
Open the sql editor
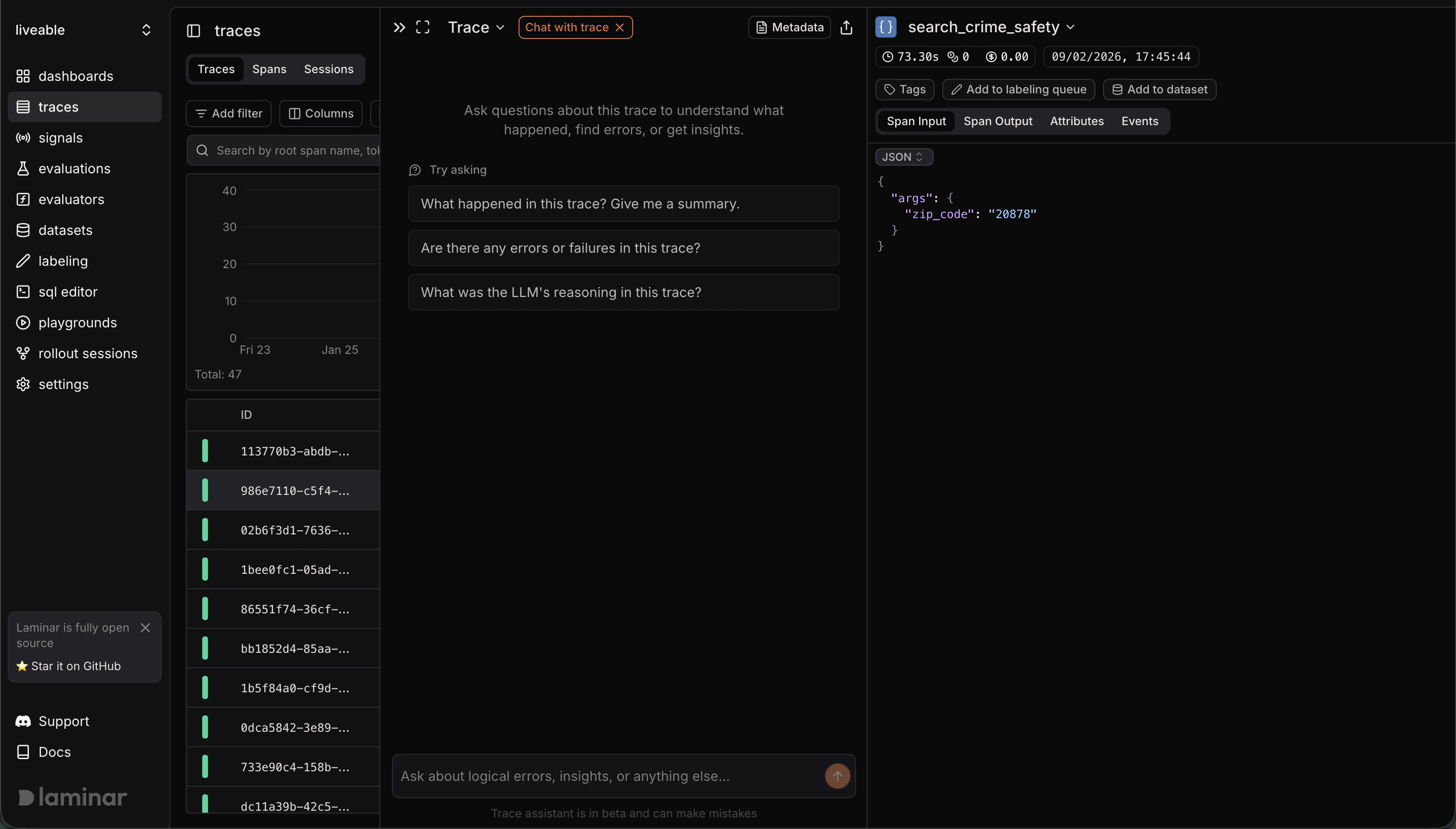(x=68, y=292)
